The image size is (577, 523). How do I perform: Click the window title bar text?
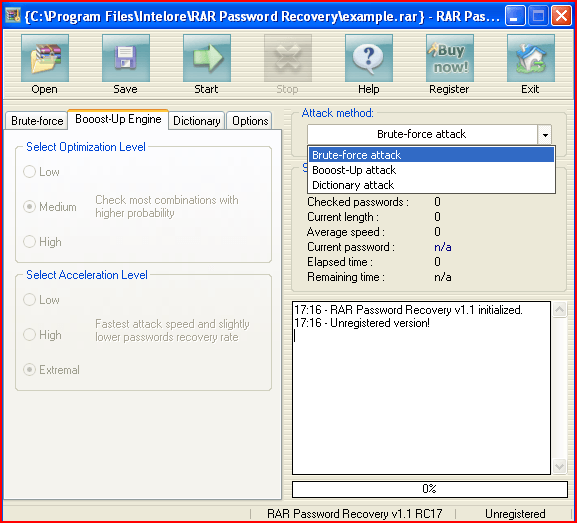pyautogui.click(x=262, y=16)
